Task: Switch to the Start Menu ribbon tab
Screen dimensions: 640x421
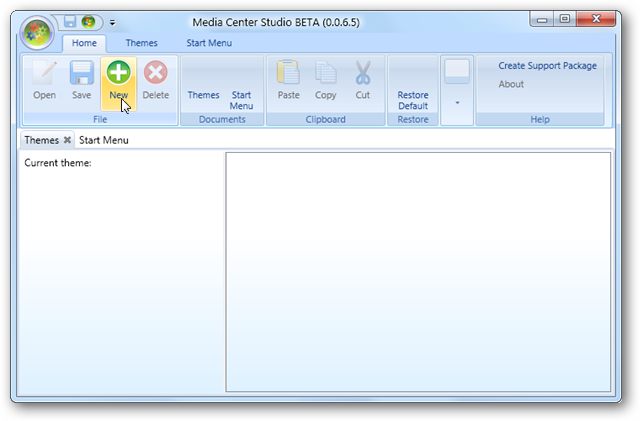Action: click(x=209, y=43)
